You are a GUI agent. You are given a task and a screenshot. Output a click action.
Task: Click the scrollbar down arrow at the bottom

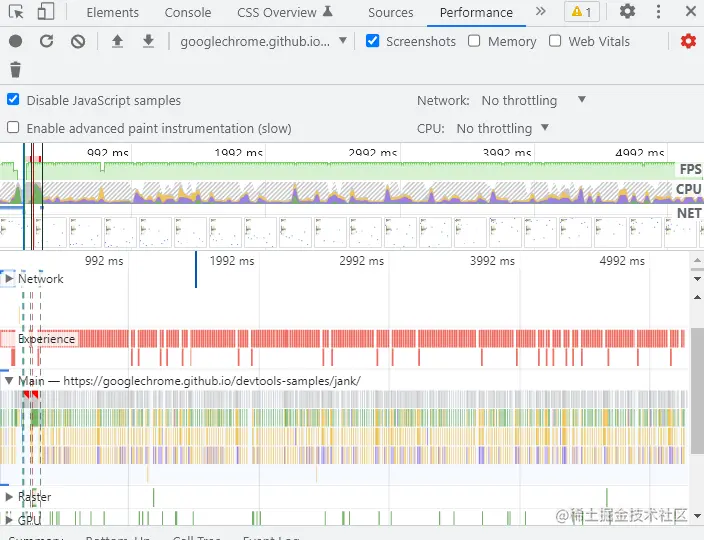(x=697, y=516)
